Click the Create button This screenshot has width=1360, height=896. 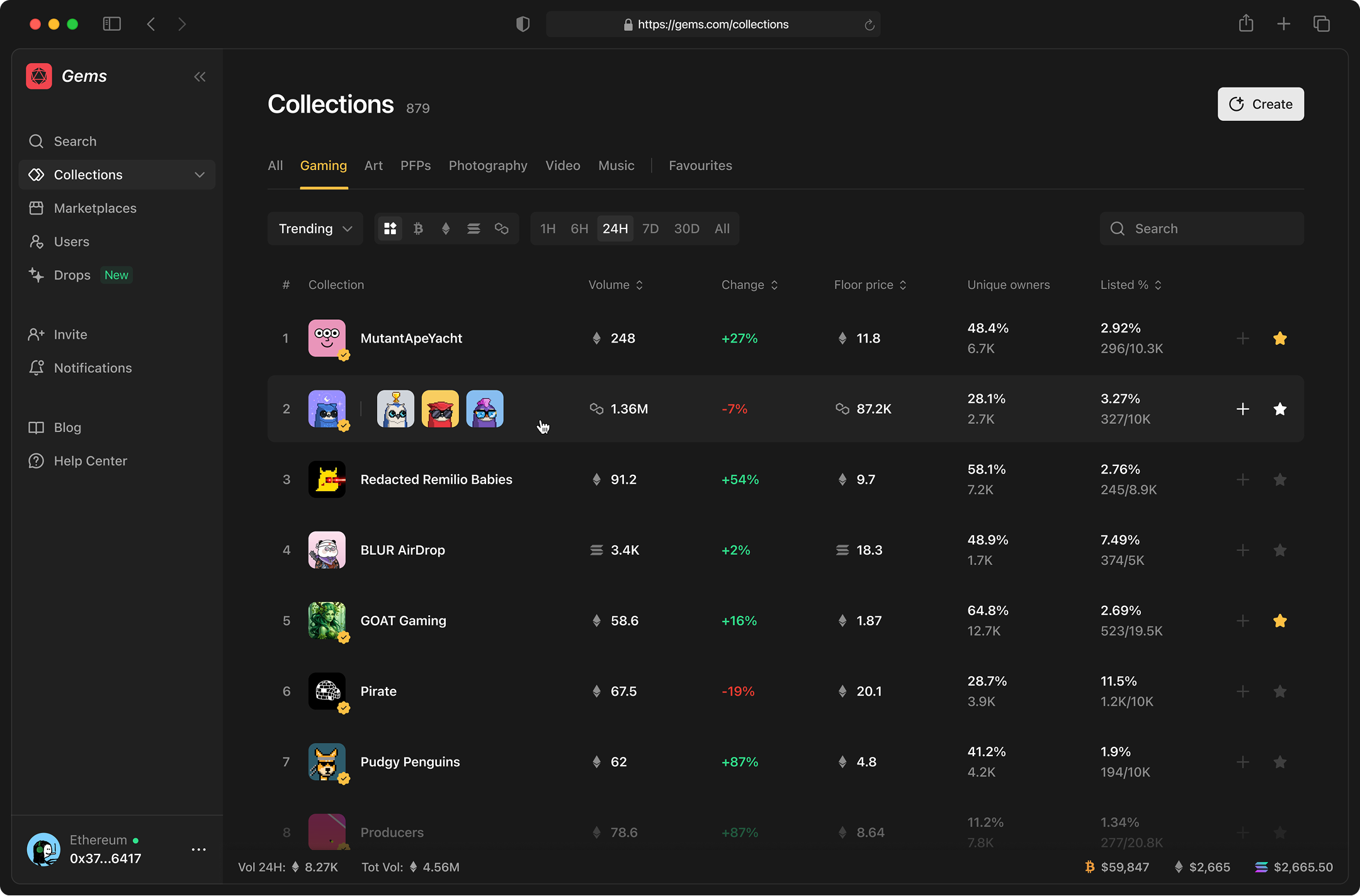1260,104
